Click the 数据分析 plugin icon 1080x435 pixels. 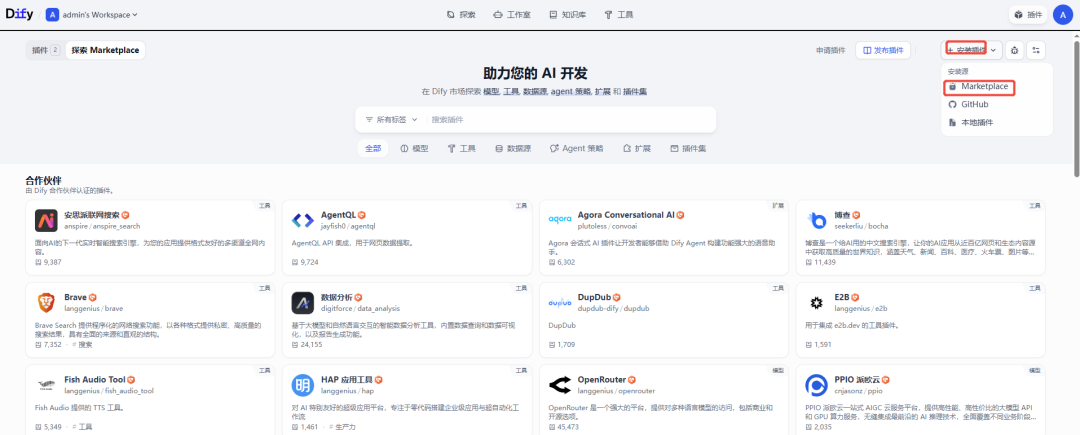[x=303, y=303]
